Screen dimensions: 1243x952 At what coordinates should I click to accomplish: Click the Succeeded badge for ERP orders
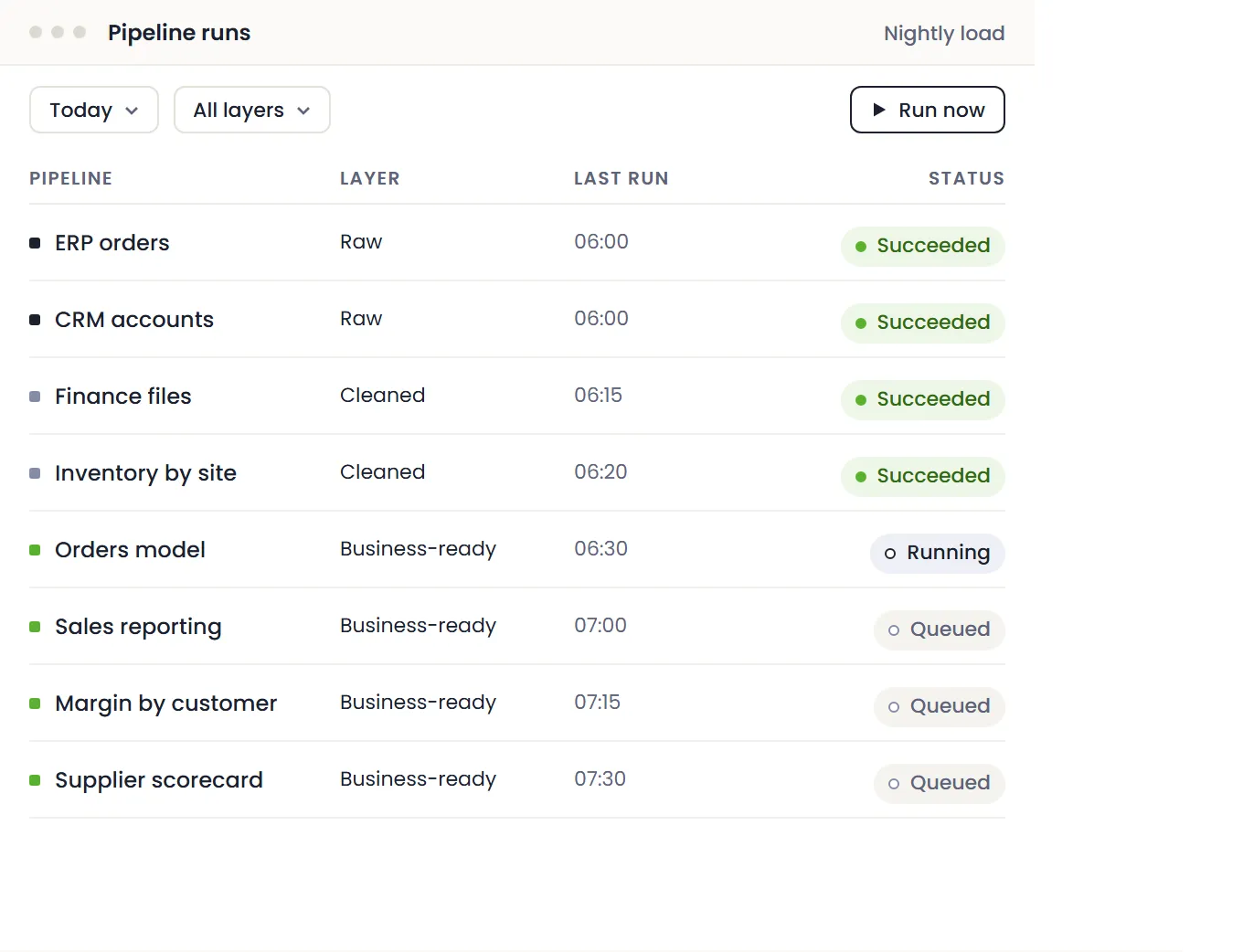922,246
